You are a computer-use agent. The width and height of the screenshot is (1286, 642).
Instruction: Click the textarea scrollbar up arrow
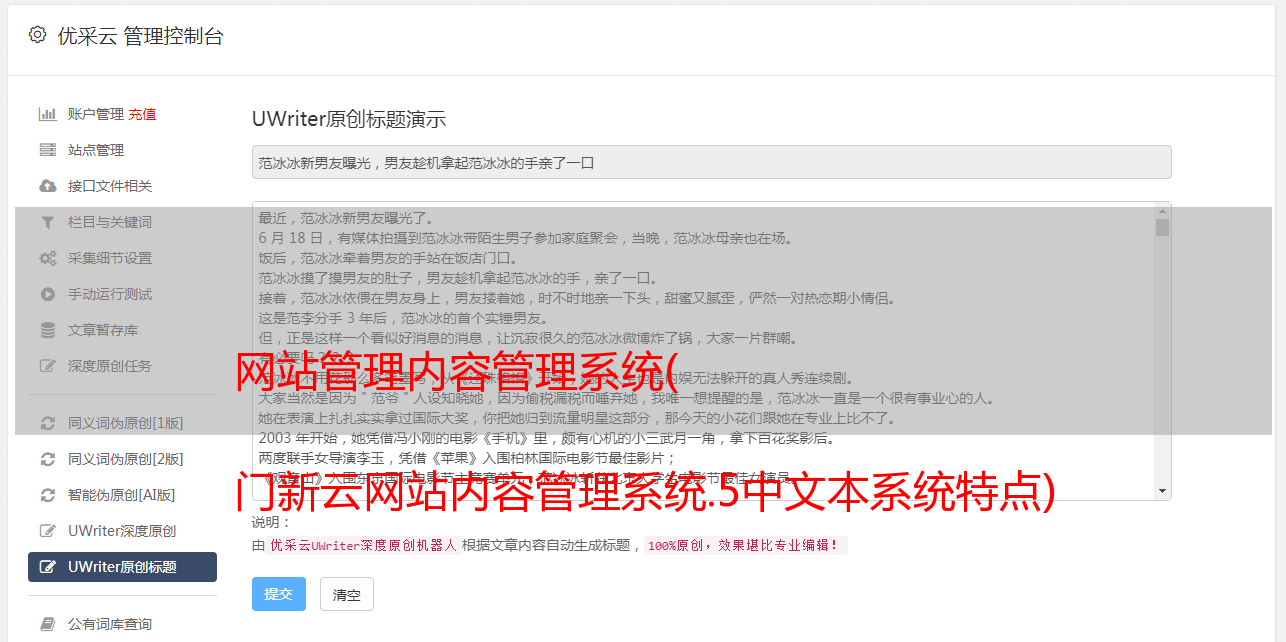1162,211
